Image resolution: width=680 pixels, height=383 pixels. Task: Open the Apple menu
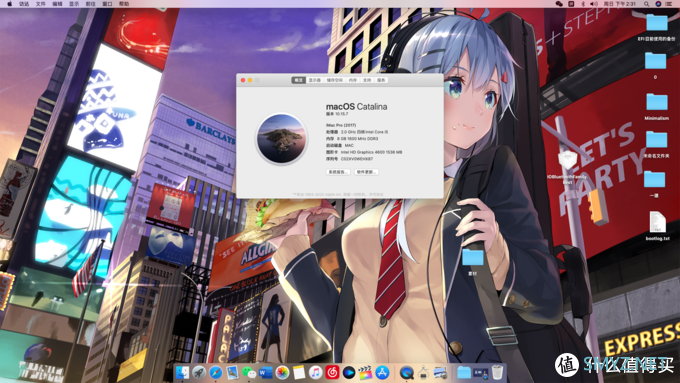(10, 3)
